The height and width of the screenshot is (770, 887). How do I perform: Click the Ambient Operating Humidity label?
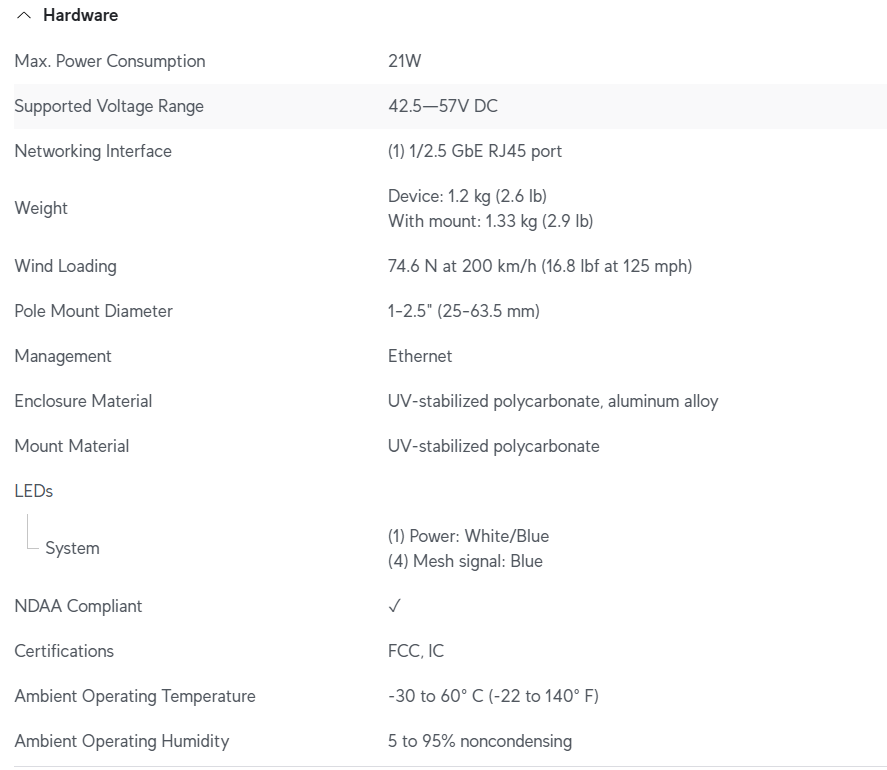pyautogui.click(x=122, y=741)
